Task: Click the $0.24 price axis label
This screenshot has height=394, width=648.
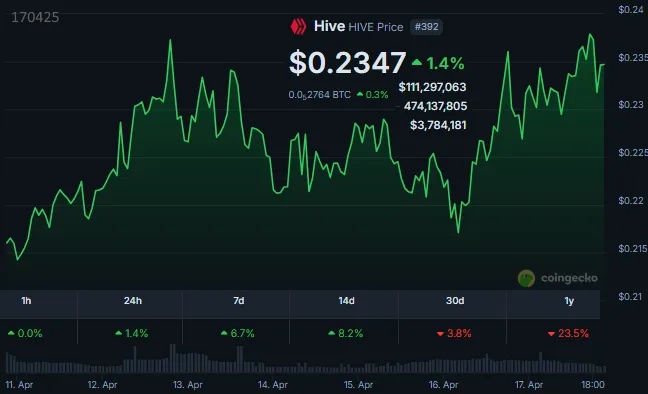Action: [631, 10]
